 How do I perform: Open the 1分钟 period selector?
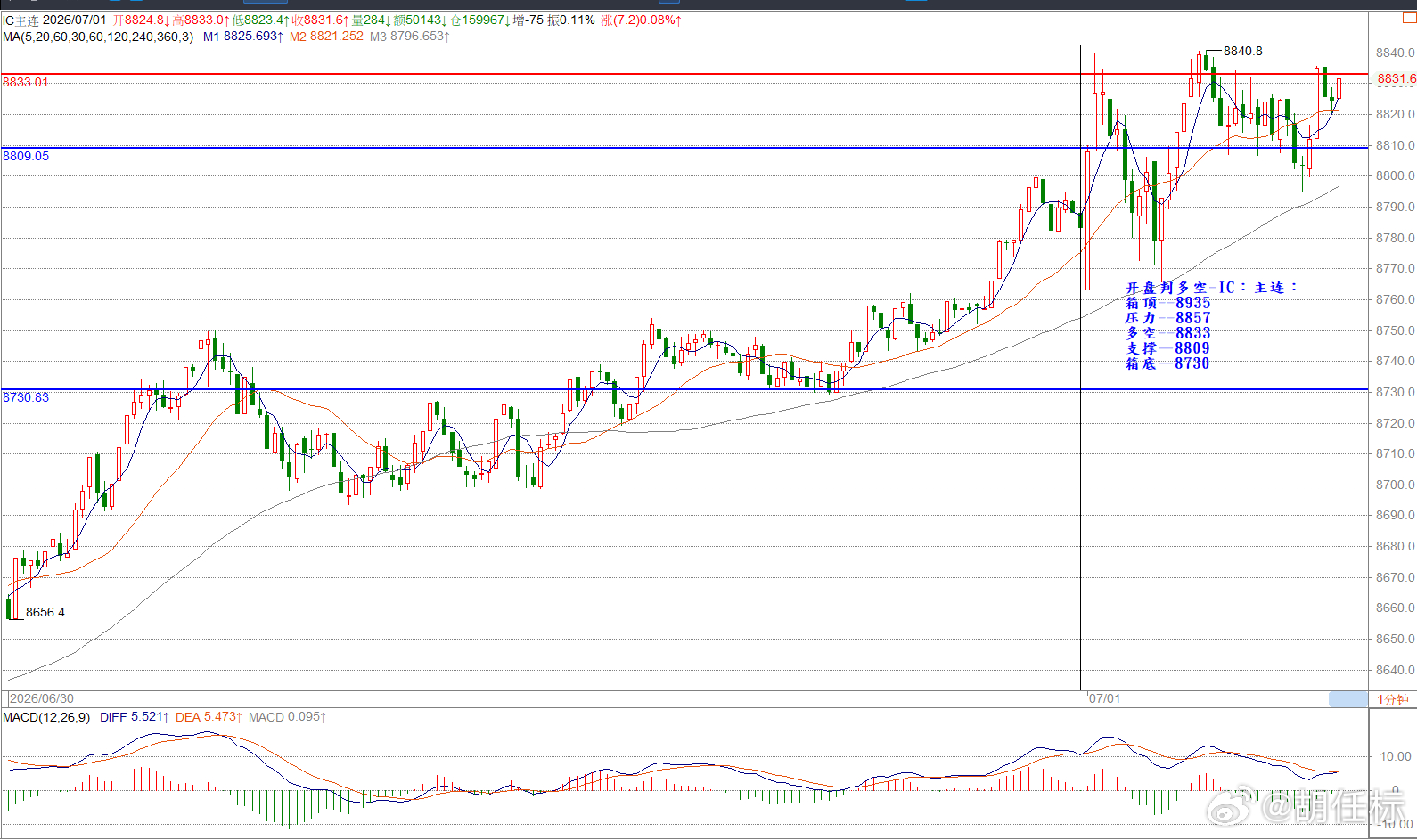(x=1392, y=699)
